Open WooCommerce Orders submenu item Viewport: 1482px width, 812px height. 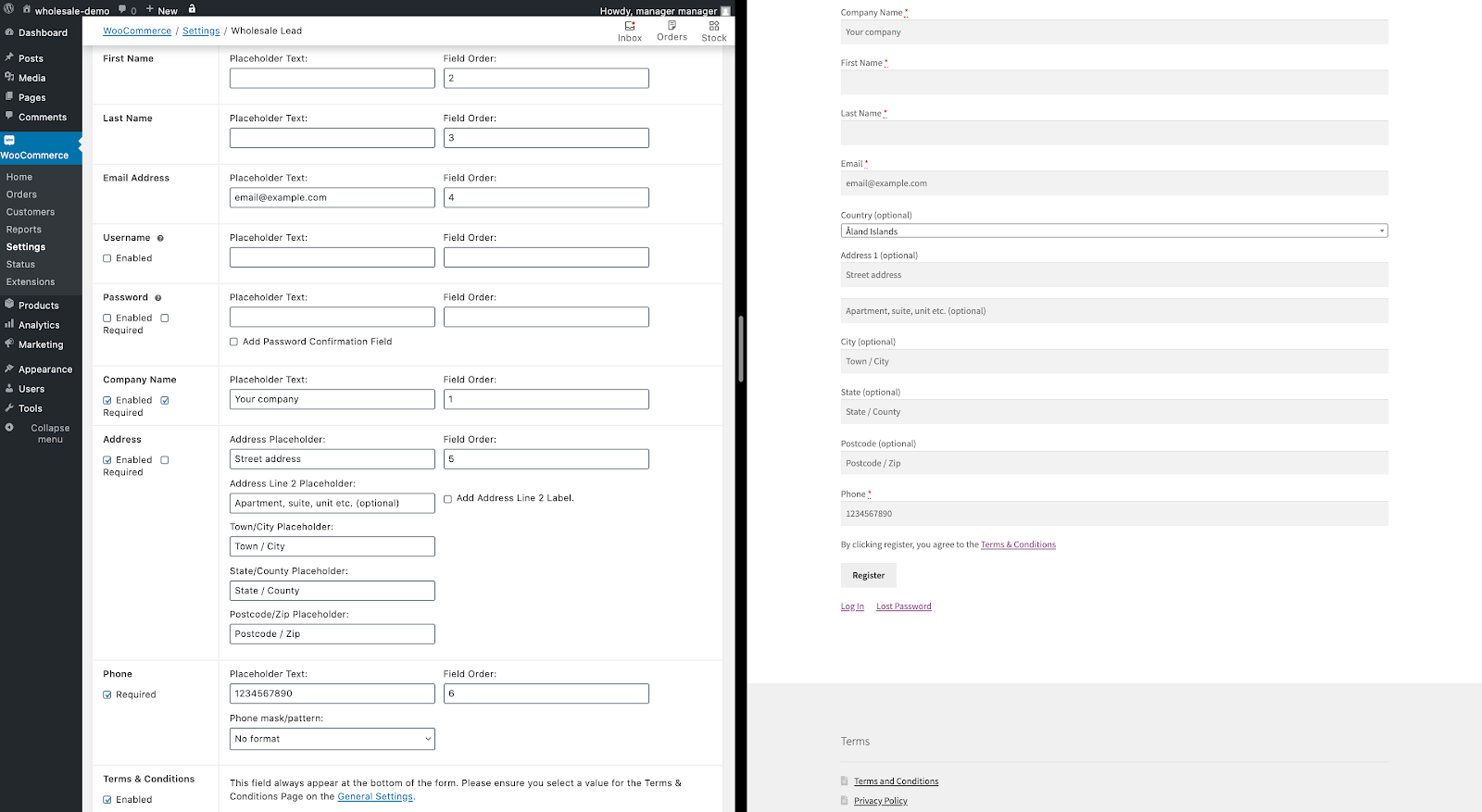[x=21, y=194]
